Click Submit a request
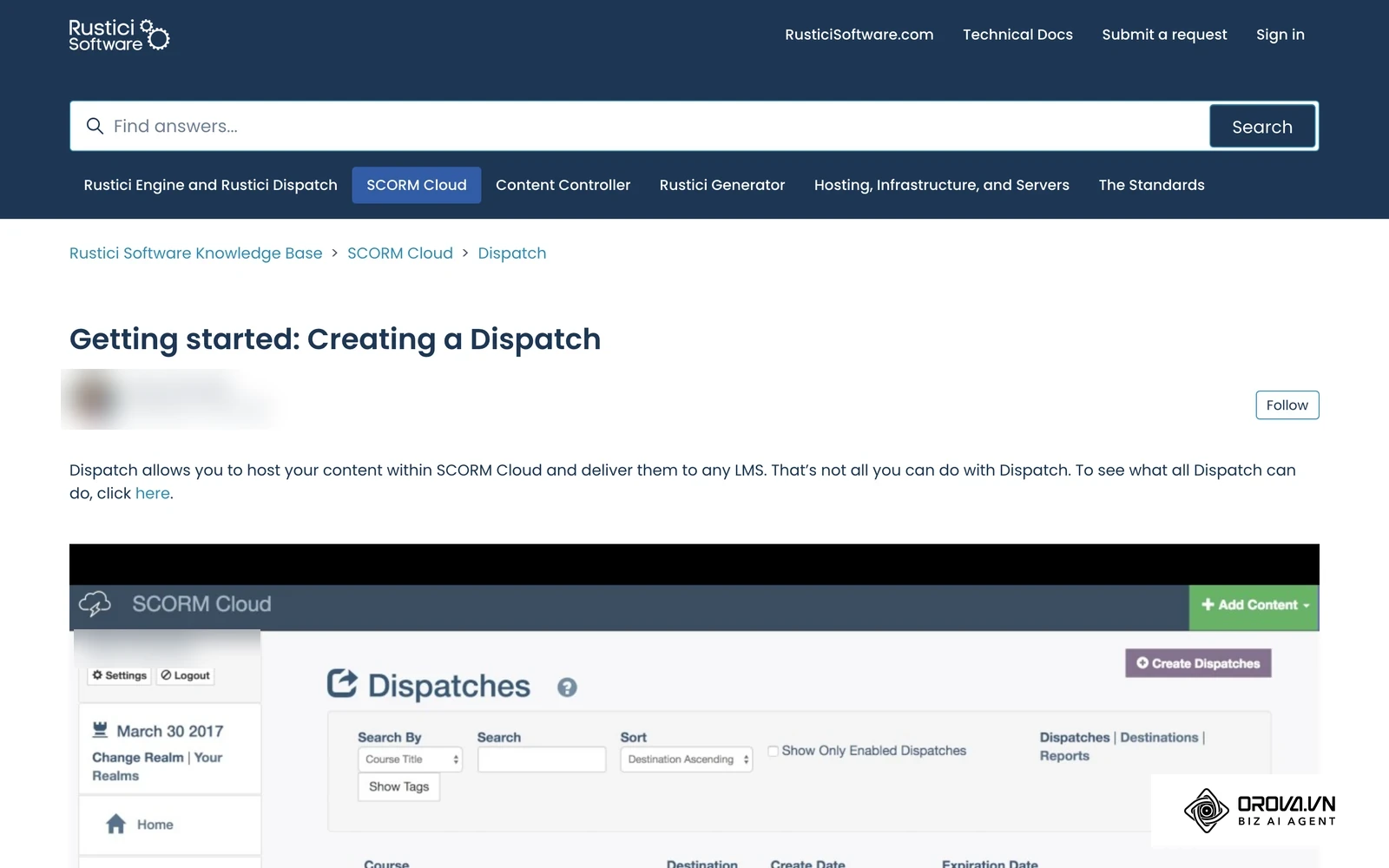The image size is (1389, 868). point(1164,35)
